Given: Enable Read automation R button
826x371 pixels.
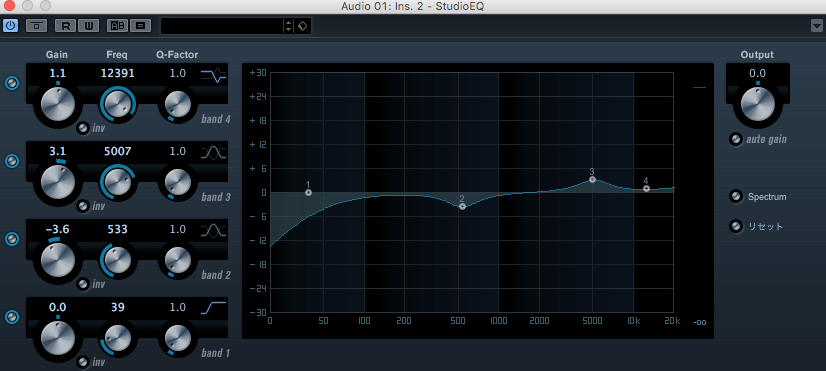Looking at the screenshot, I should pyautogui.click(x=65, y=25).
